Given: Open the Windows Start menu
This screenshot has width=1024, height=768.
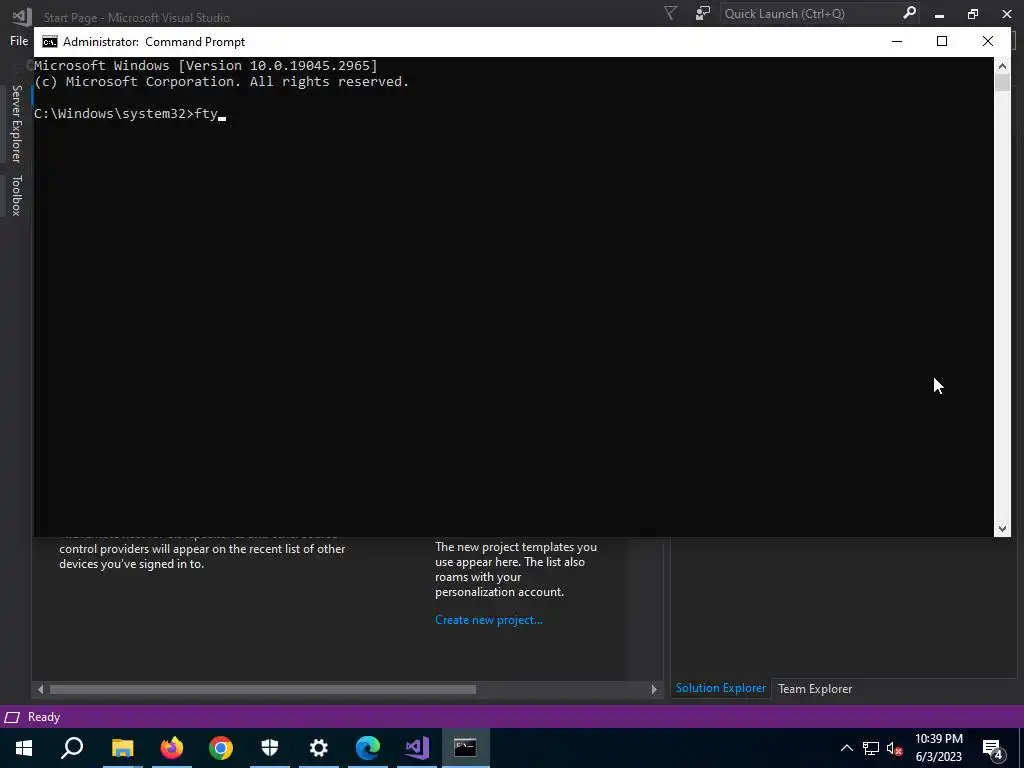Looking at the screenshot, I should [24, 748].
